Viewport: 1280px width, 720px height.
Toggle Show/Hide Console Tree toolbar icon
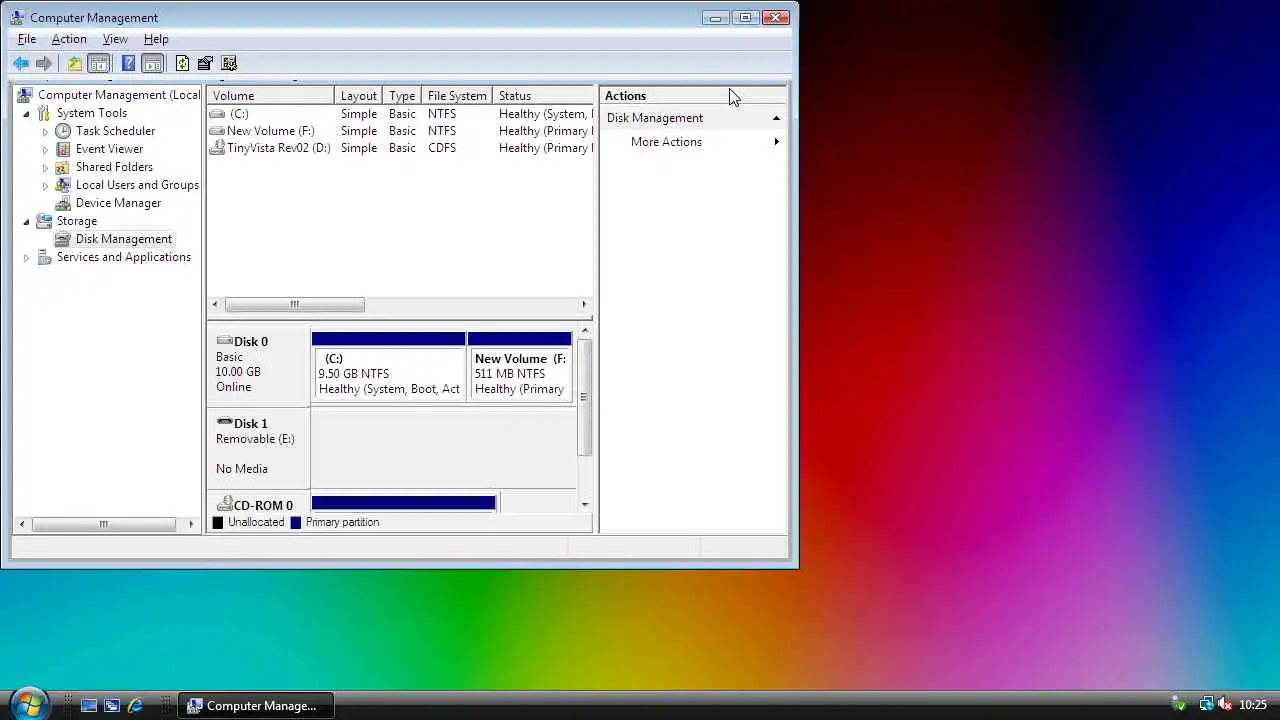point(99,63)
